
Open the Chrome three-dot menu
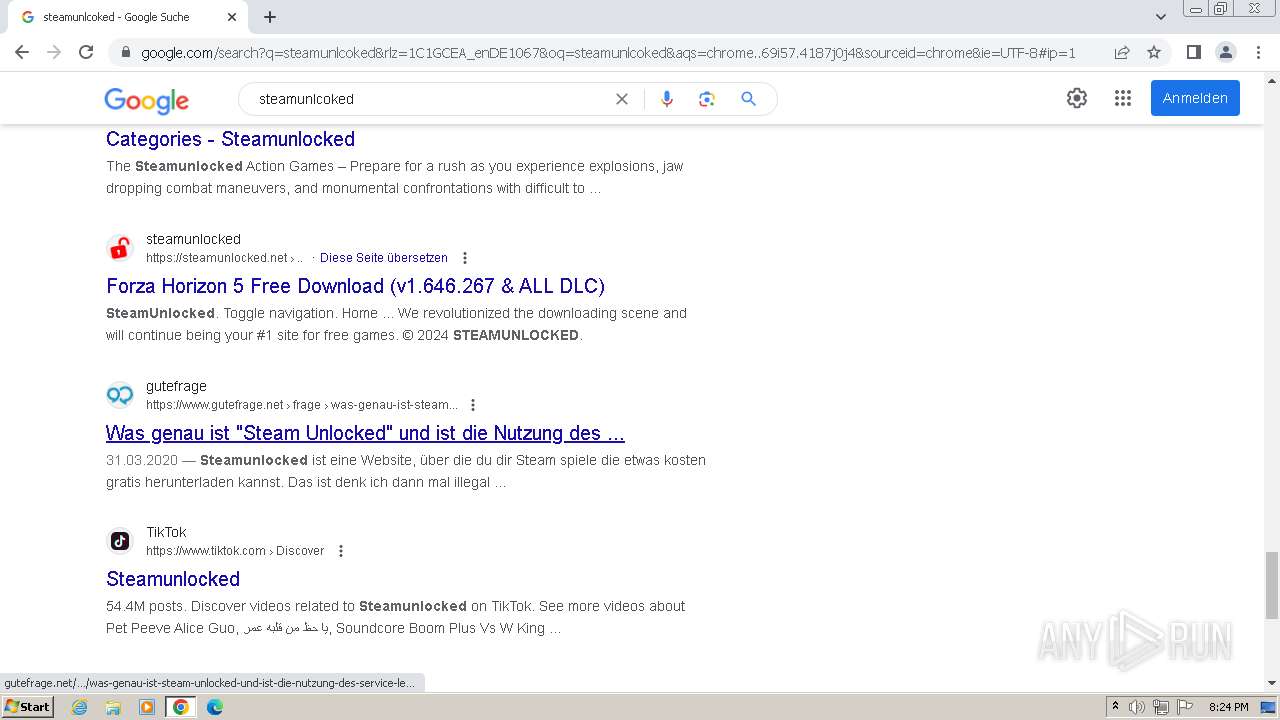tap(1258, 52)
